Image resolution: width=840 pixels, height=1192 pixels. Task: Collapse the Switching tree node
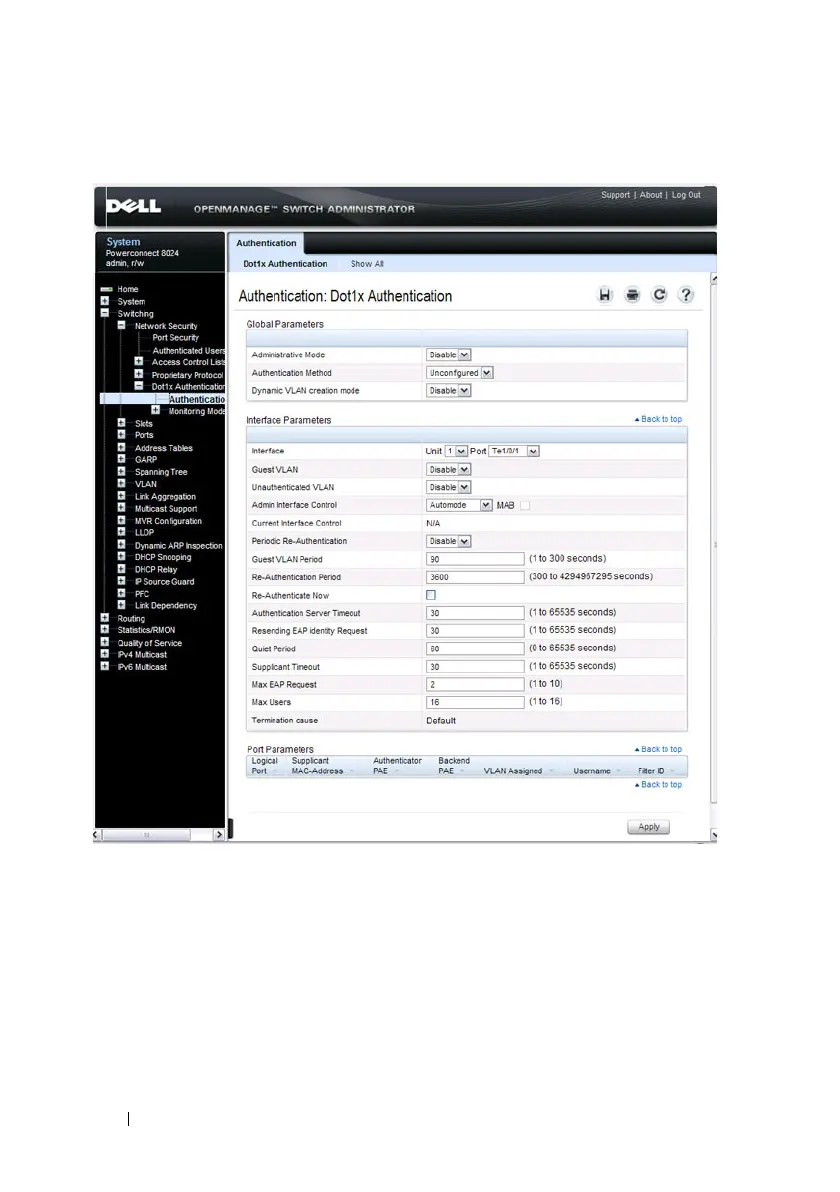(105, 313)
